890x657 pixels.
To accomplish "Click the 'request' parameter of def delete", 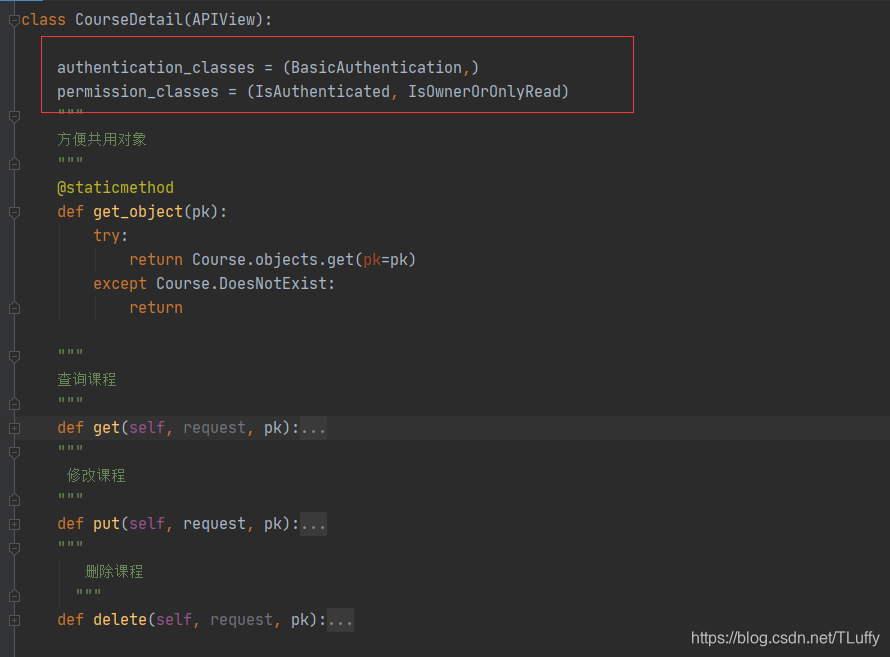I will [242, 620].
